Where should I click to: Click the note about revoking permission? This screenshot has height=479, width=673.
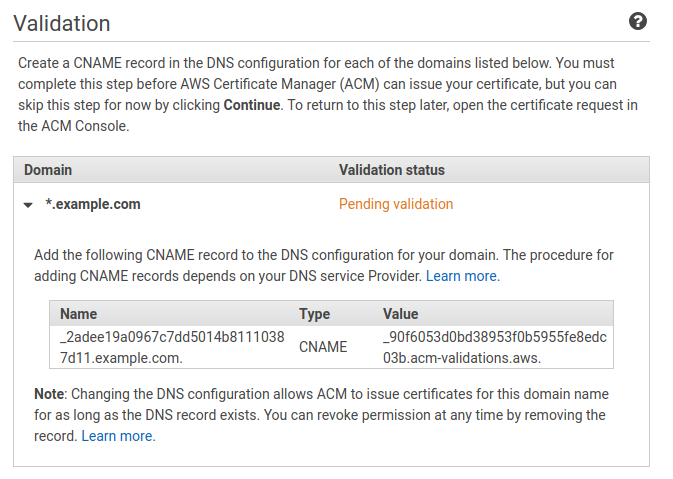321,415
